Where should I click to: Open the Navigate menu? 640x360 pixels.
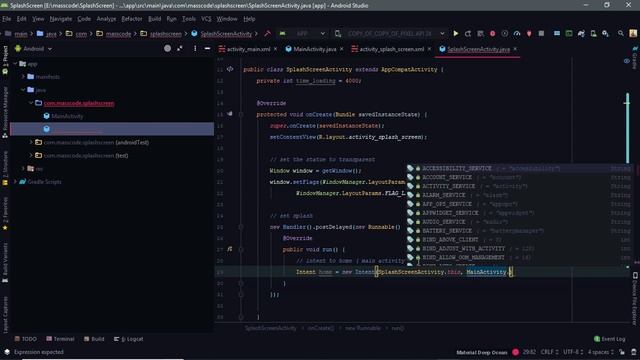pos(61,19)
